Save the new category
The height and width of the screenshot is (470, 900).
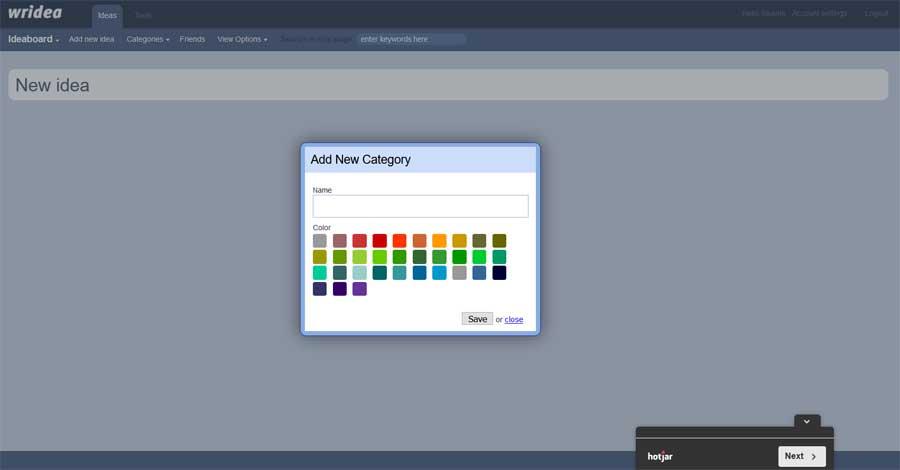pos(477,319)
